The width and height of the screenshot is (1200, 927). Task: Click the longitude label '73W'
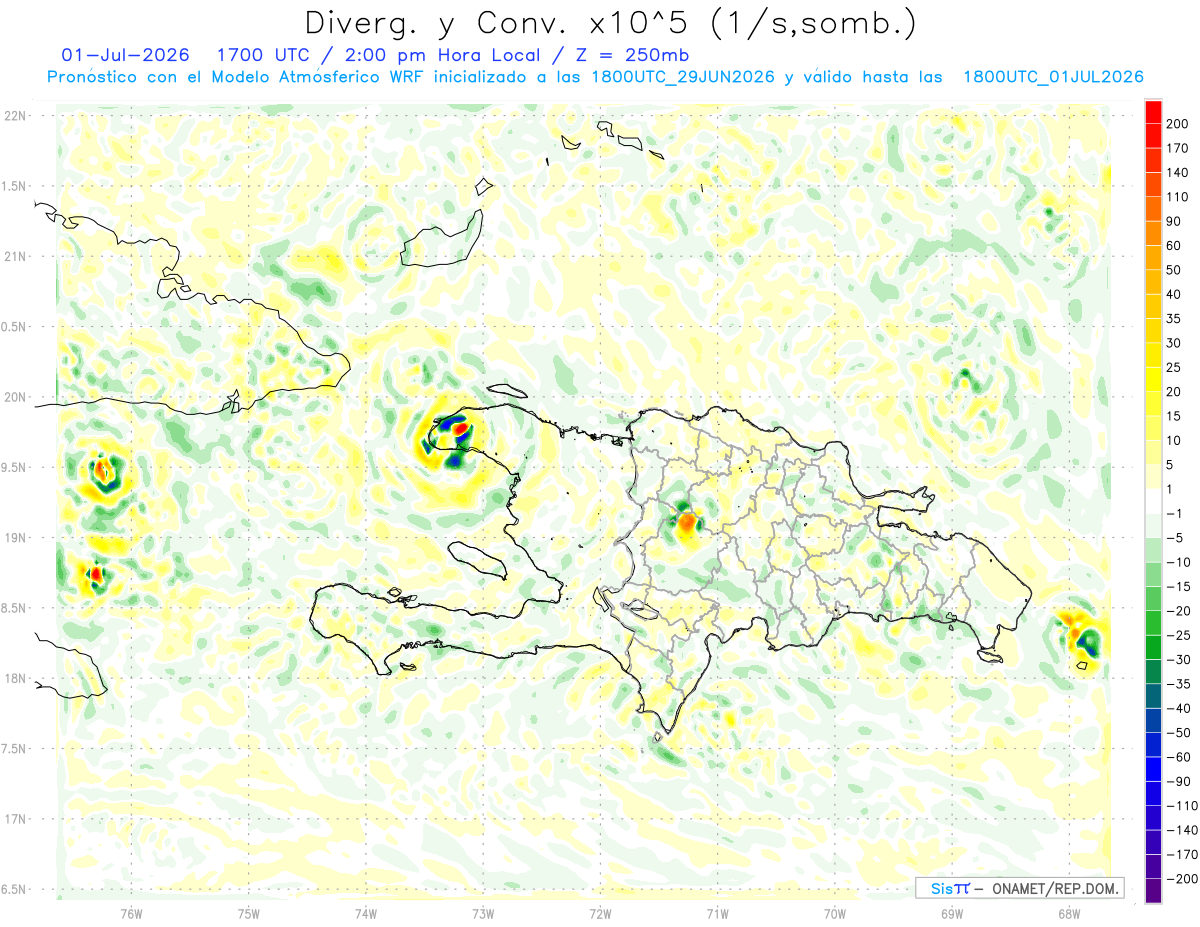click(x=483, y=913)
